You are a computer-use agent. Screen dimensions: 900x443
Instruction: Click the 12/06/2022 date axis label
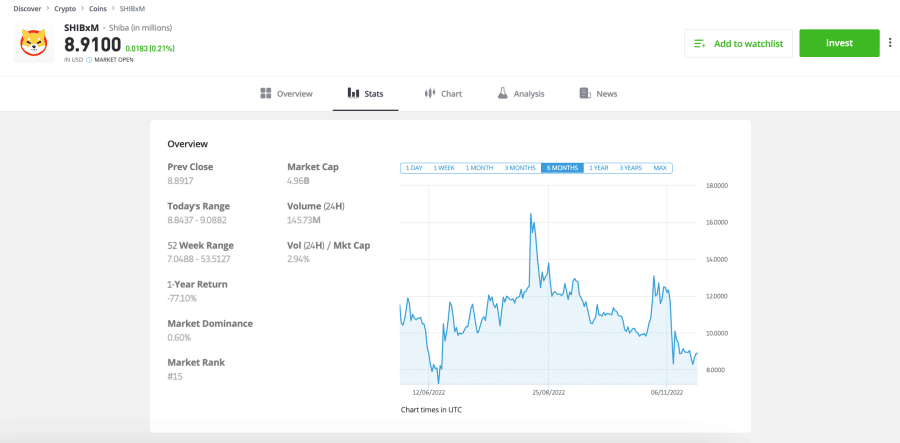[429, 393]
